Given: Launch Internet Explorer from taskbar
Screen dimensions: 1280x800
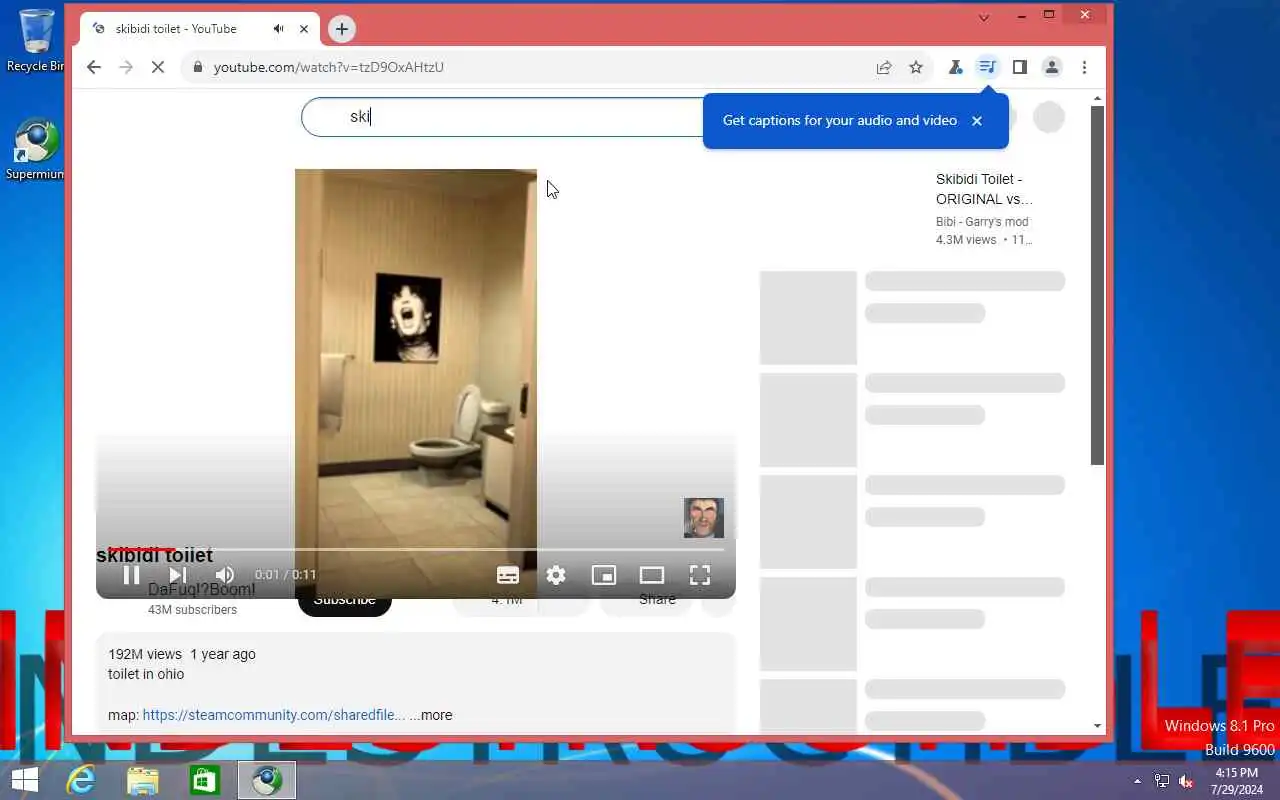Looking at the screenshot, I should [80, 780].
